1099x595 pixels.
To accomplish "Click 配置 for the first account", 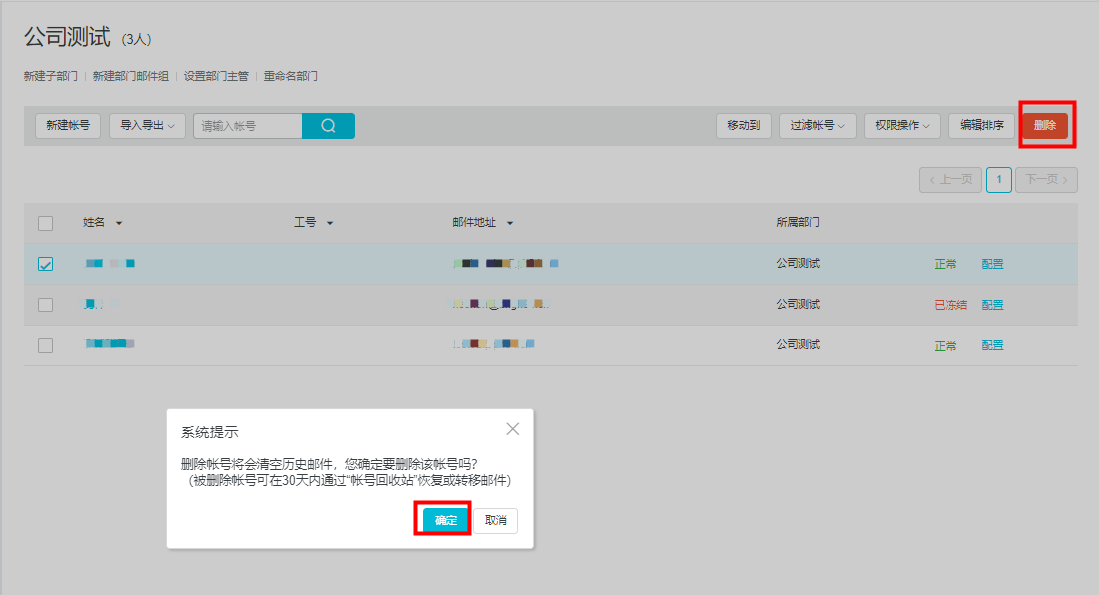I will (991, 263).
